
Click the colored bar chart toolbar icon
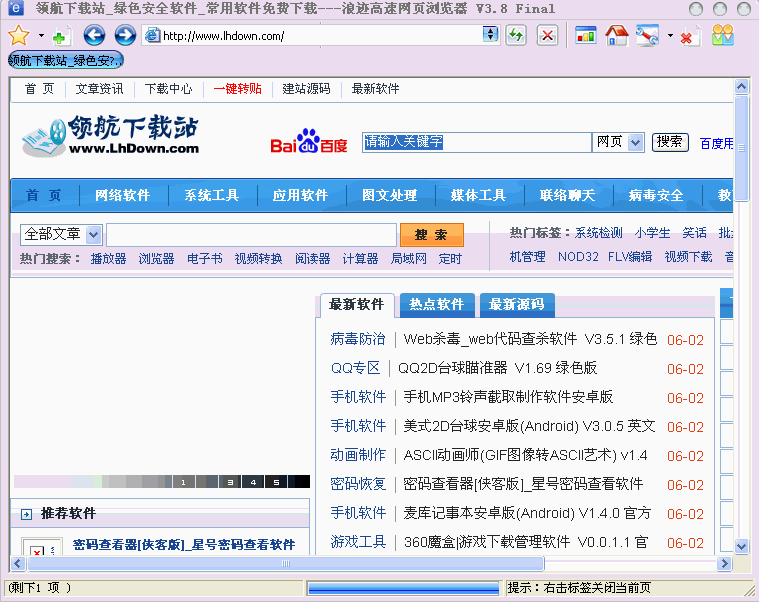point(586,35)
